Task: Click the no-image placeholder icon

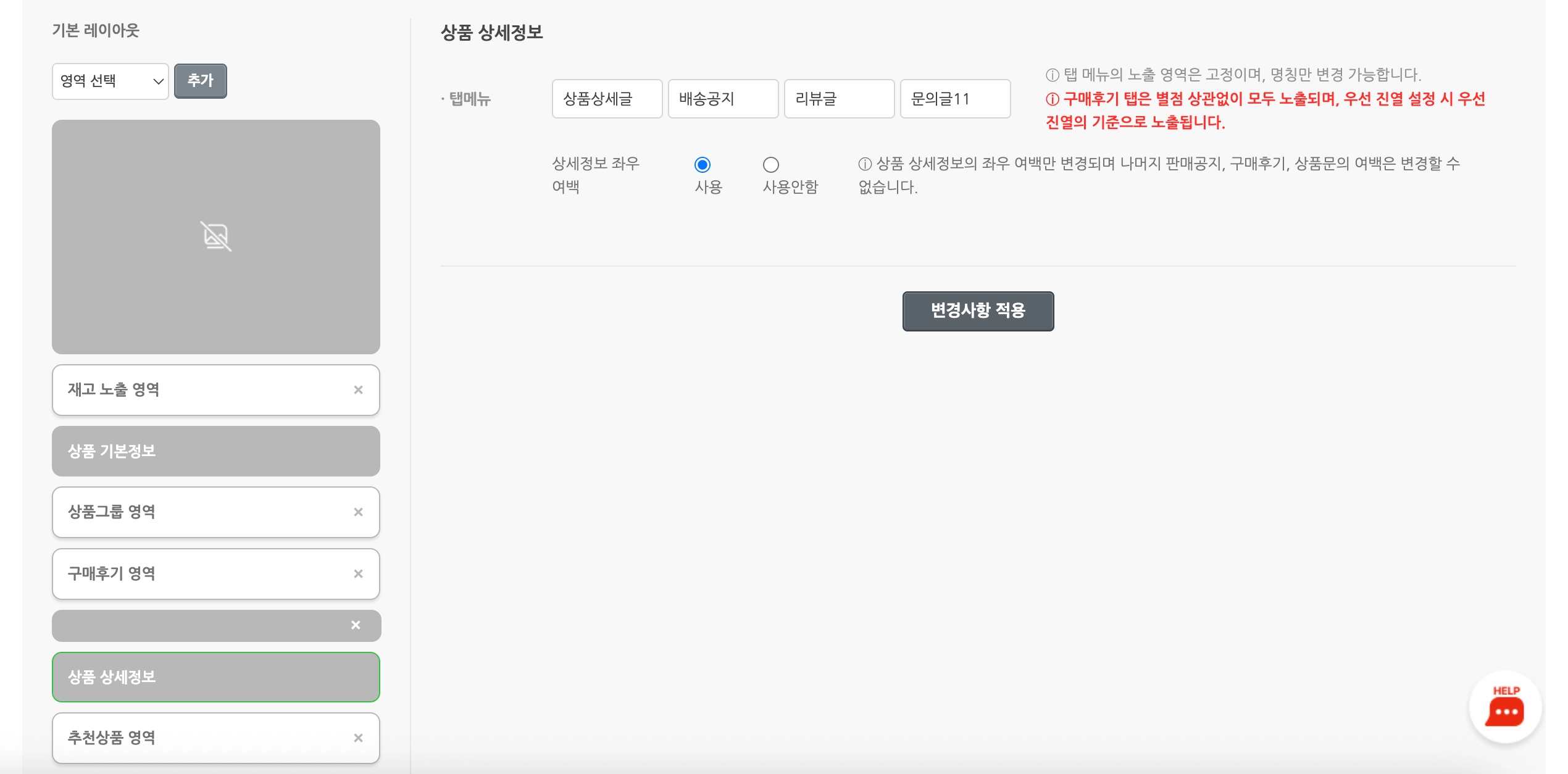Action: tap(216, 236)
